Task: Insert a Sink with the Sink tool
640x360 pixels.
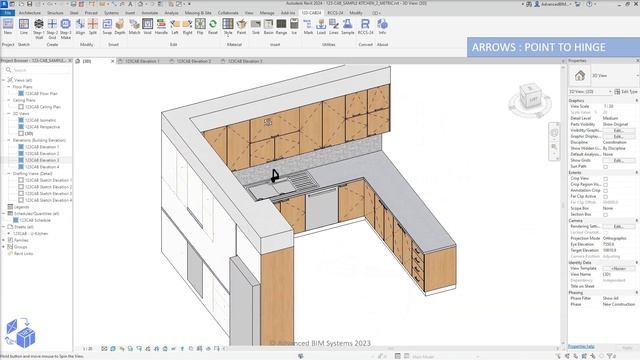Action: point(256,27)
